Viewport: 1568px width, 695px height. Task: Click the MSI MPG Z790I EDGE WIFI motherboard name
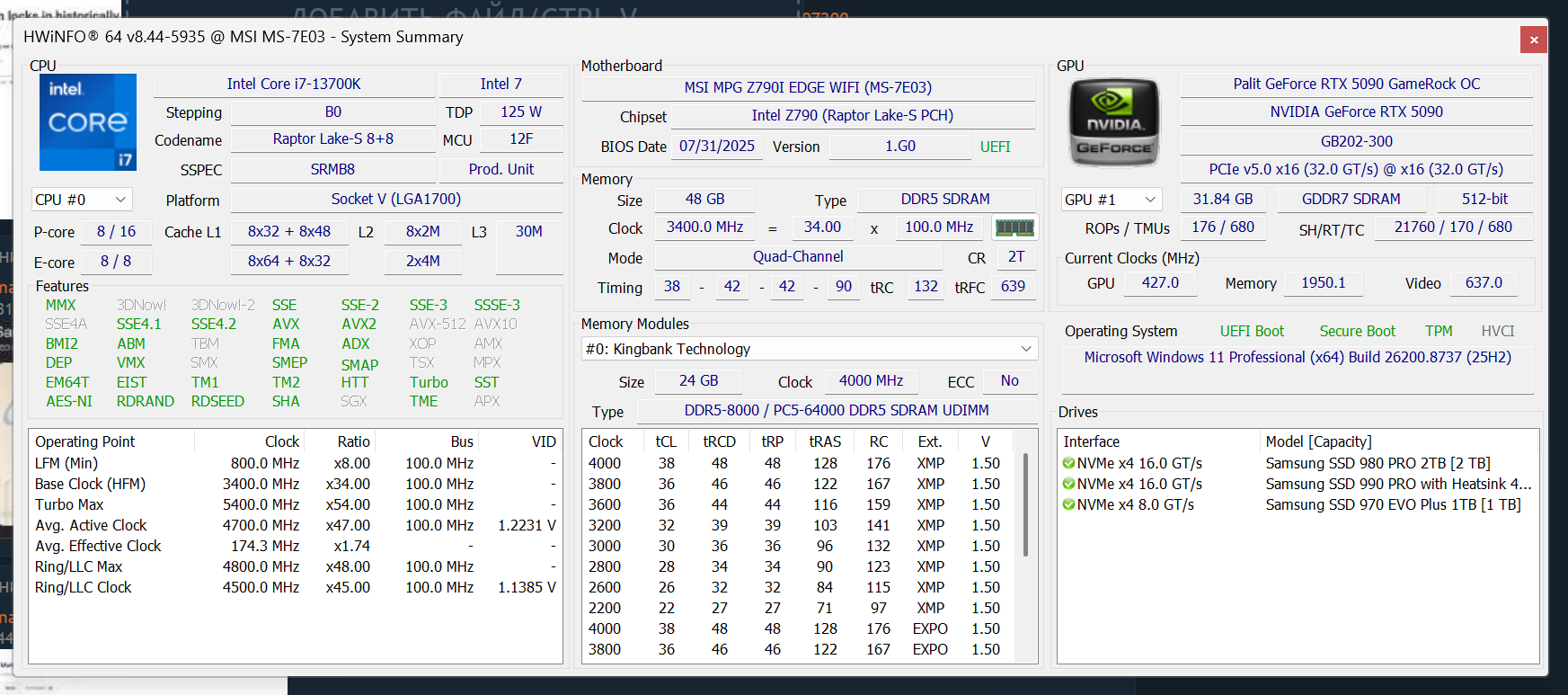[x=808, y=87]
